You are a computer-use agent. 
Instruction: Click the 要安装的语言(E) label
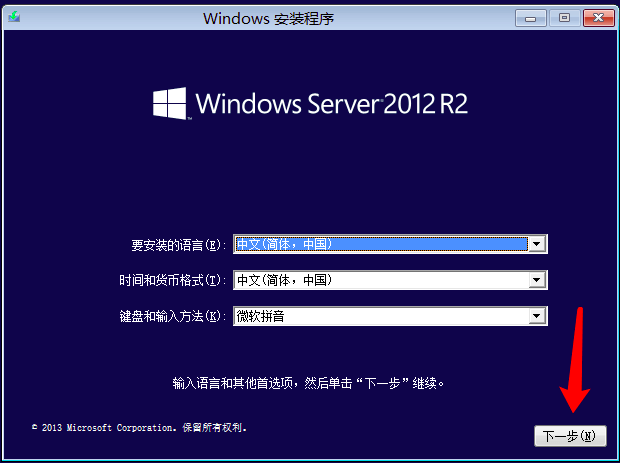tap(178, 245)
